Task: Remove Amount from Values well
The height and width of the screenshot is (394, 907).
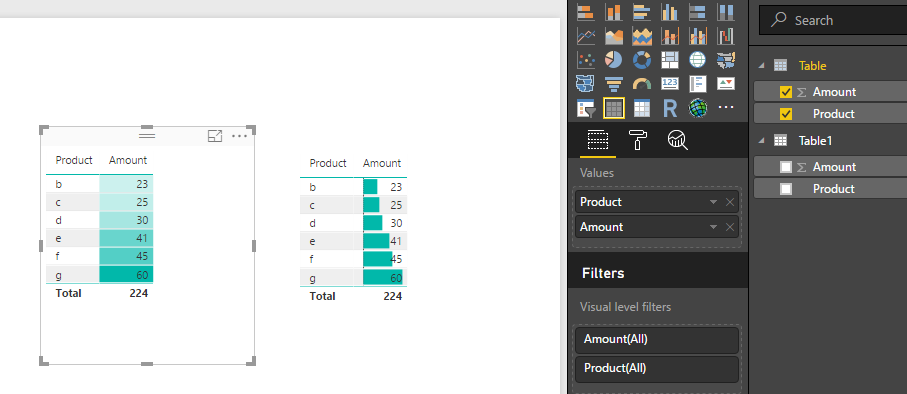Action: pyautogui.click(x=730, y=227)
